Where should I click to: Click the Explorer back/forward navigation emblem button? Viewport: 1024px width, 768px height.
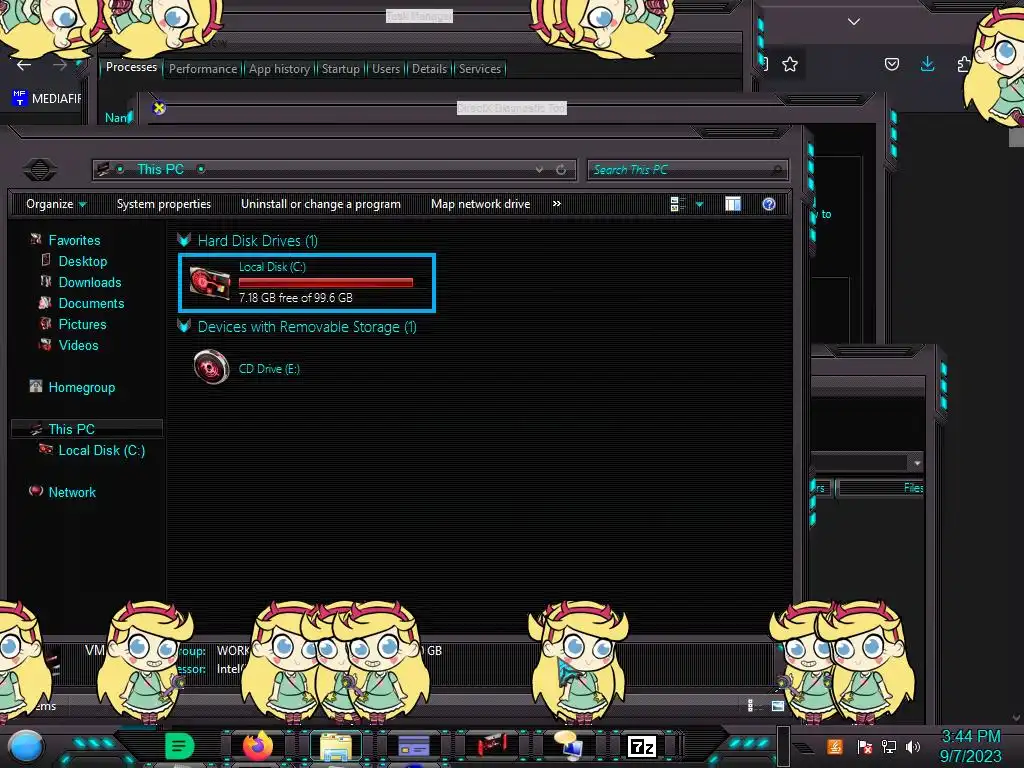40,170
